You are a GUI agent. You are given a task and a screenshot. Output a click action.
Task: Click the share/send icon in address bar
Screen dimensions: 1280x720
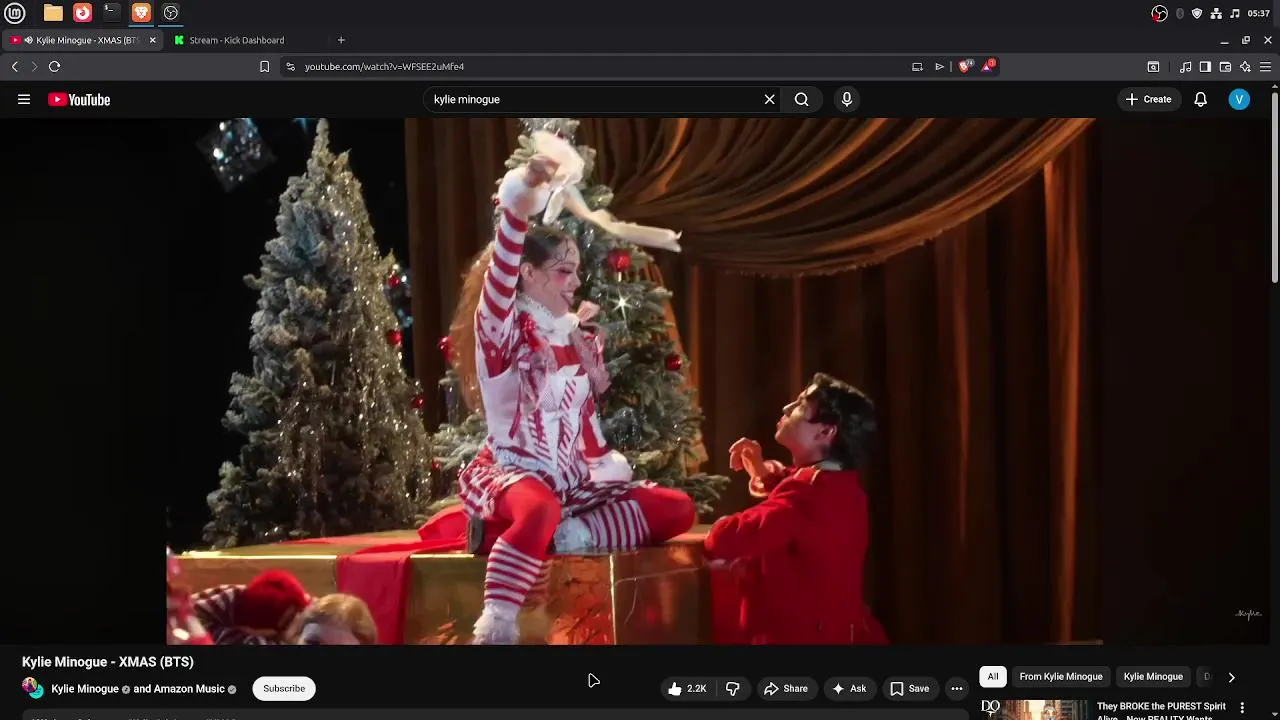coord(939,66)
